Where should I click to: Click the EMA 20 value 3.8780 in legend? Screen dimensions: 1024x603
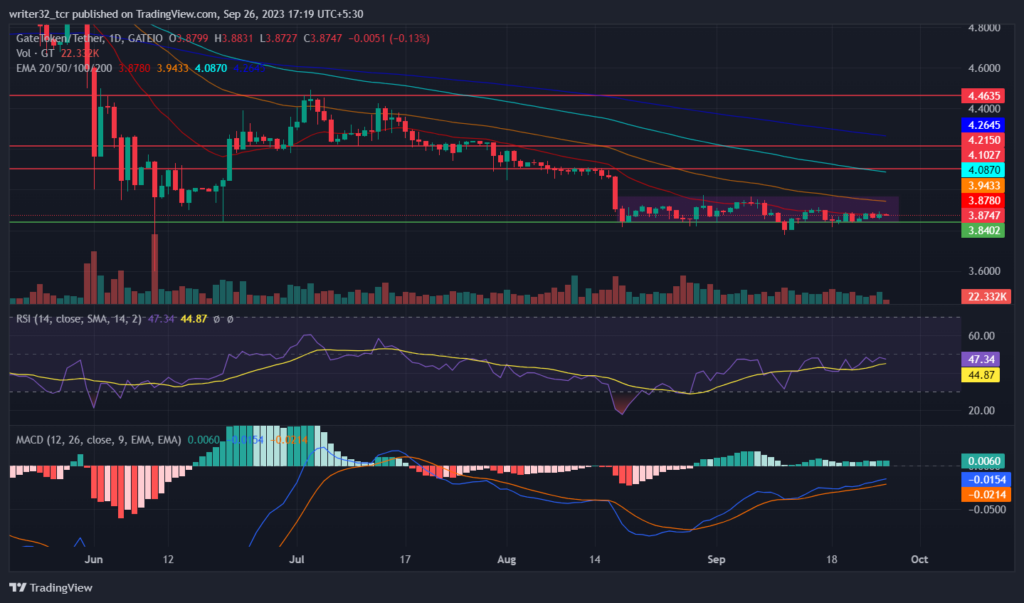pos(134,68)
